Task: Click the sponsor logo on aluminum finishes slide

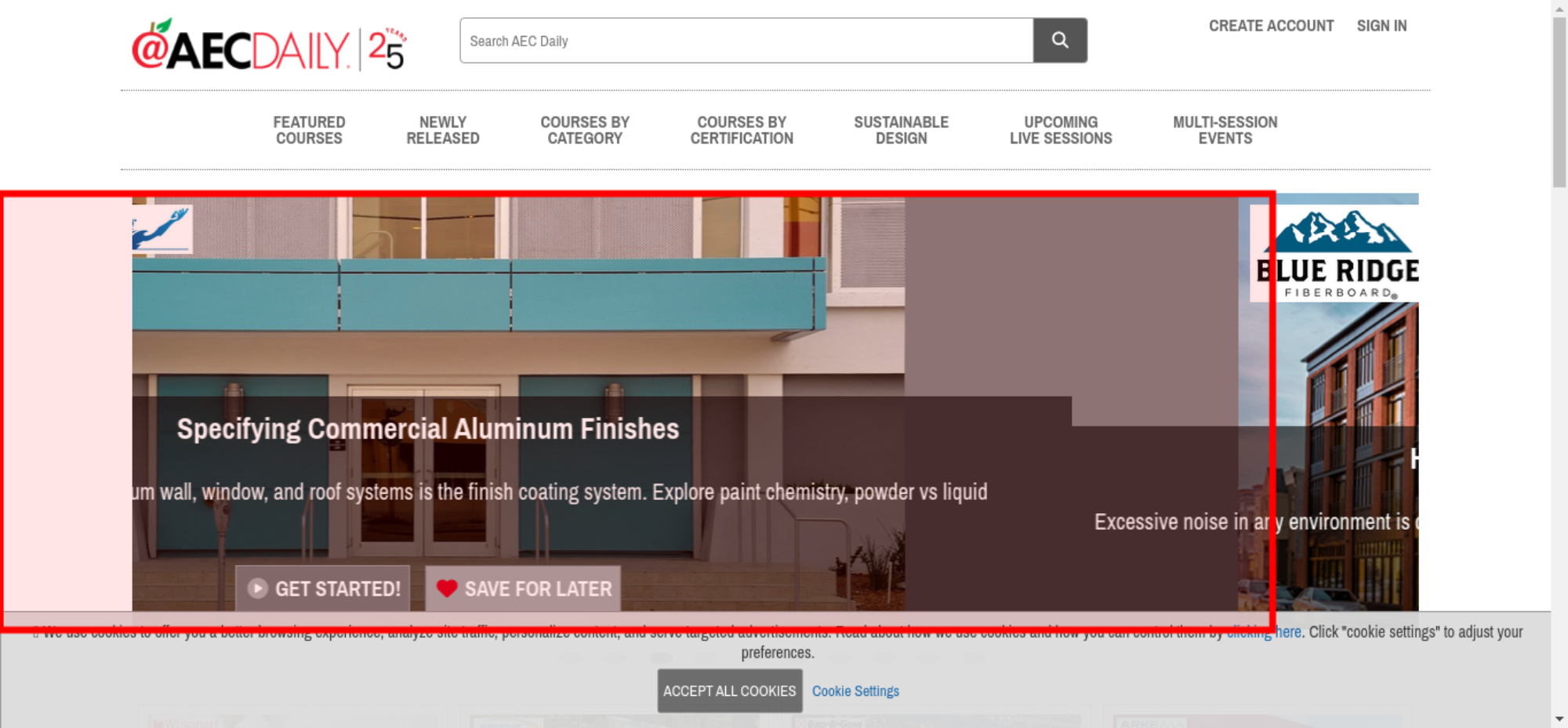Action: click(162, 230)
